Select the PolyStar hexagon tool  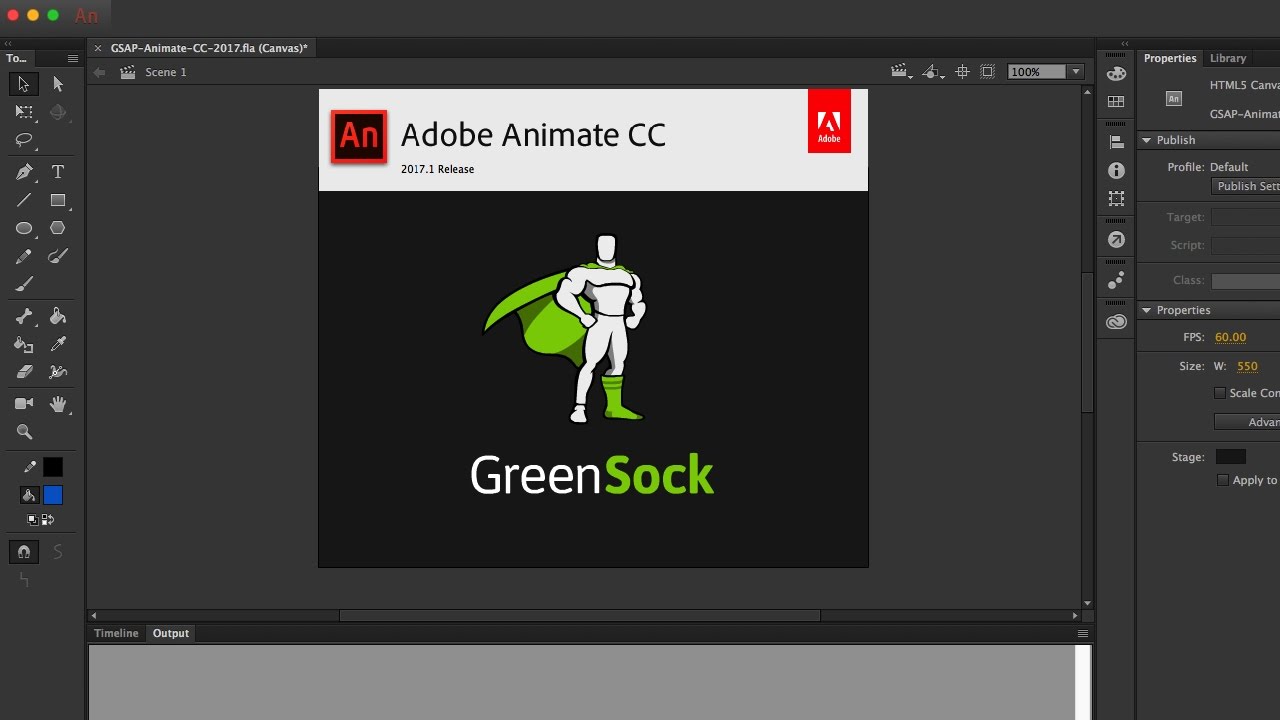(x=58, y=228)
